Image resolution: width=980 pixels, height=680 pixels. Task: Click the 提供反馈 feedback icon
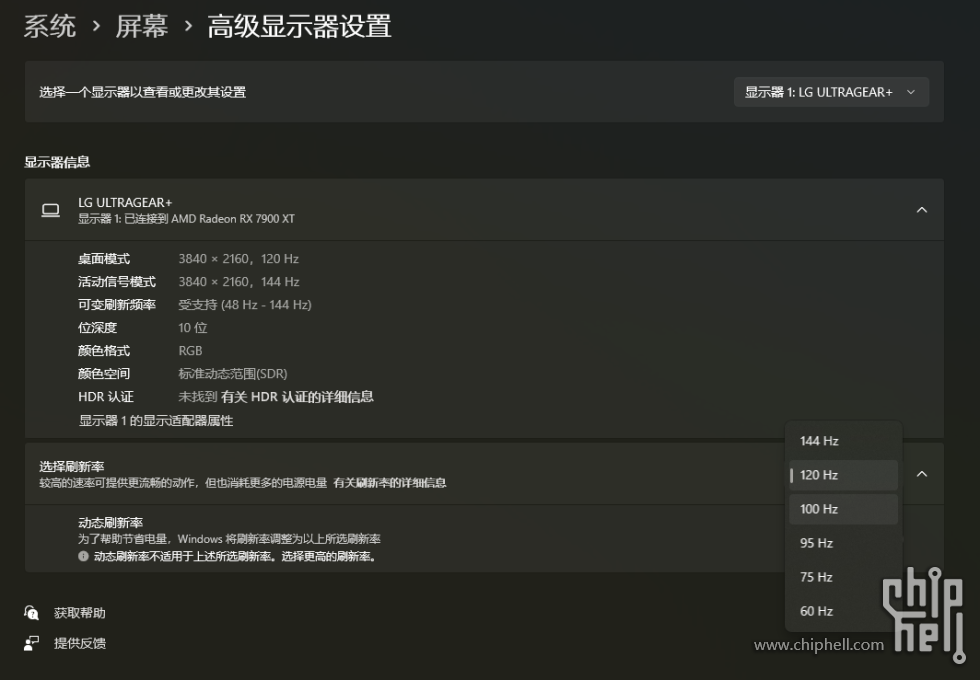[x=31, y=643]
